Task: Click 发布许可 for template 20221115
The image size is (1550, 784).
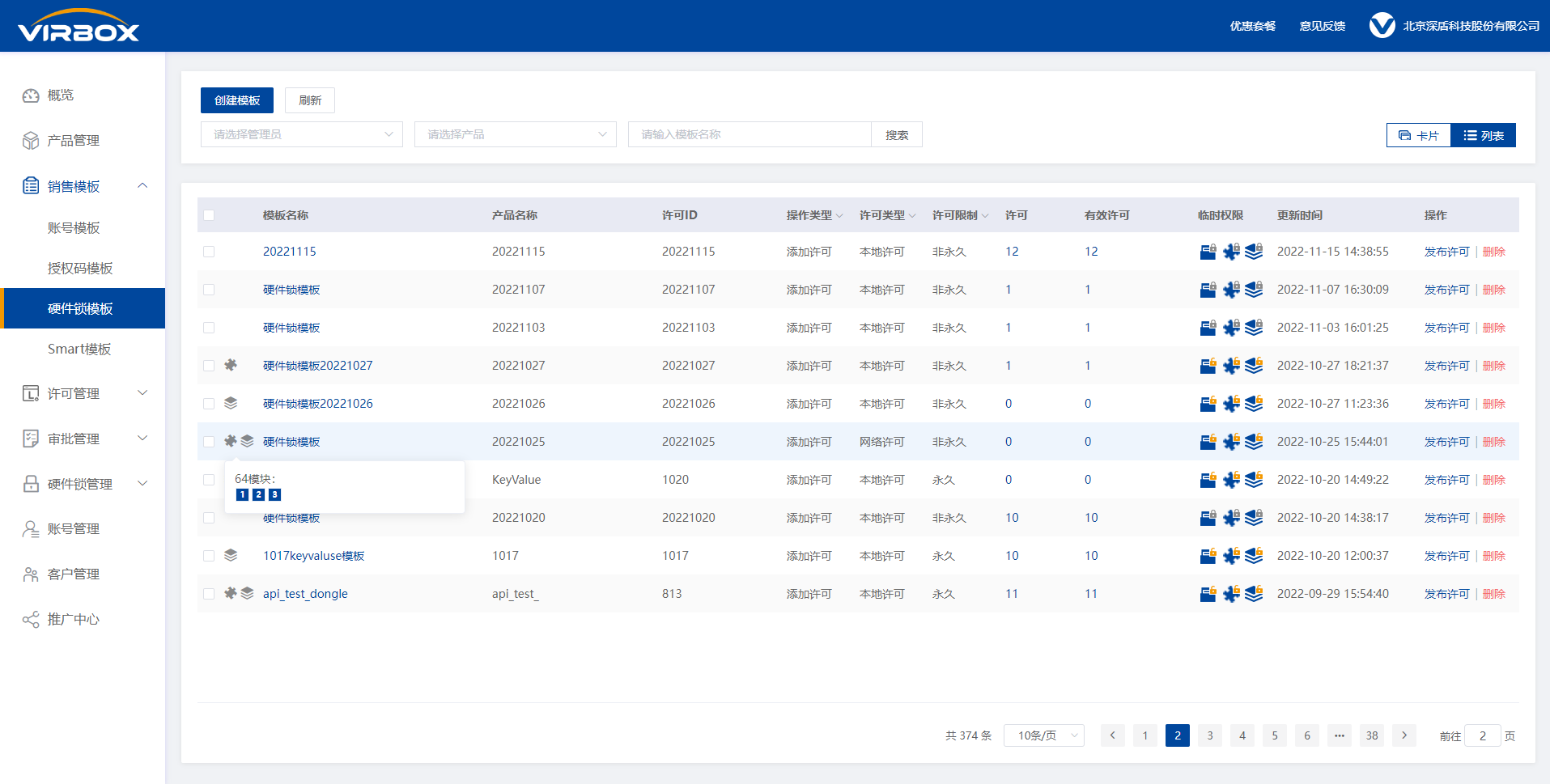Action: click(1446, 252)
